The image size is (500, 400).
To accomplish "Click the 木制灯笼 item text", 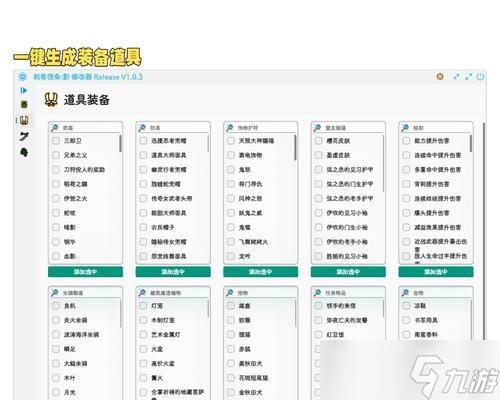I will (x=163, y=320).
